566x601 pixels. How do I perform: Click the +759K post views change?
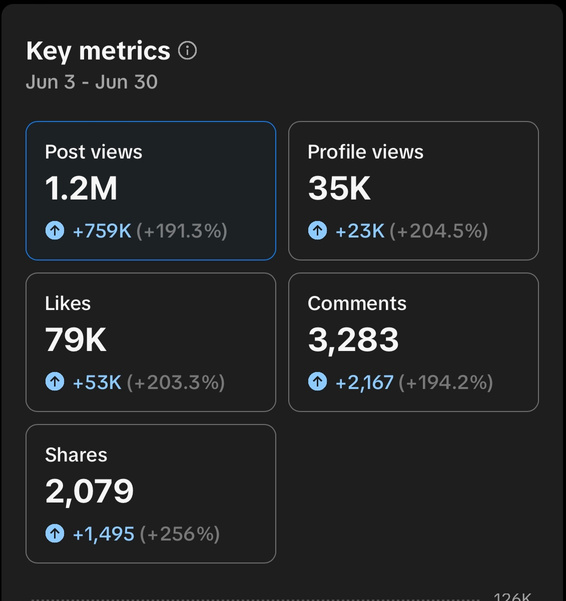coord(102,231)
